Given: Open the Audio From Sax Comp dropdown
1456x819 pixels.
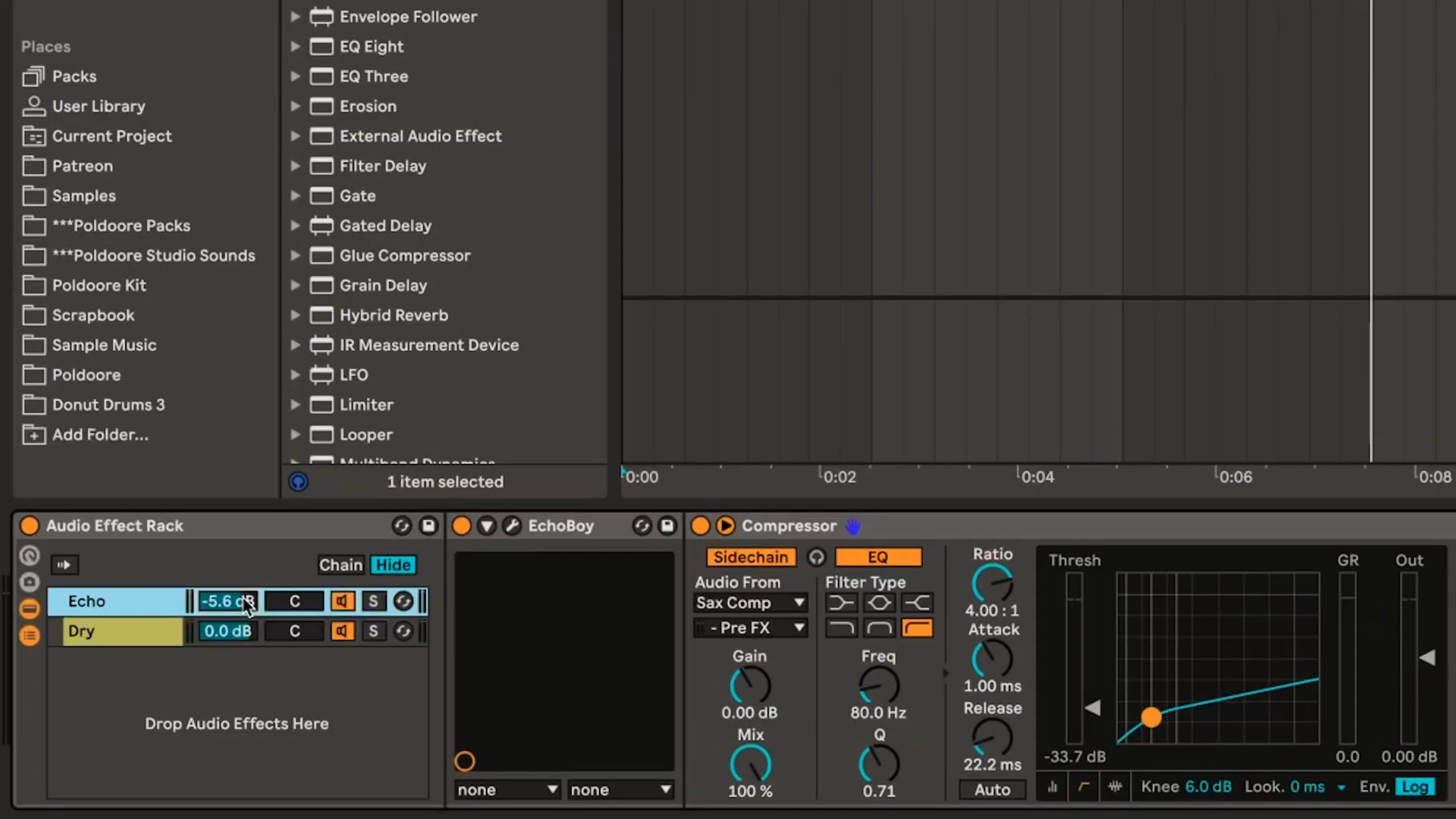Looking at the screenshot, I should point(750,603).
